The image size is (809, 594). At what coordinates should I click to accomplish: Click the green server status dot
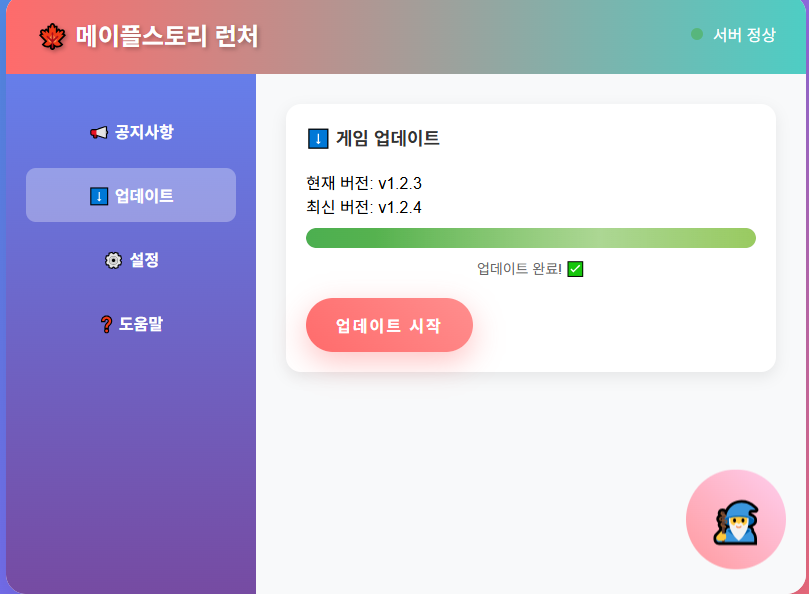pos(697,34)
